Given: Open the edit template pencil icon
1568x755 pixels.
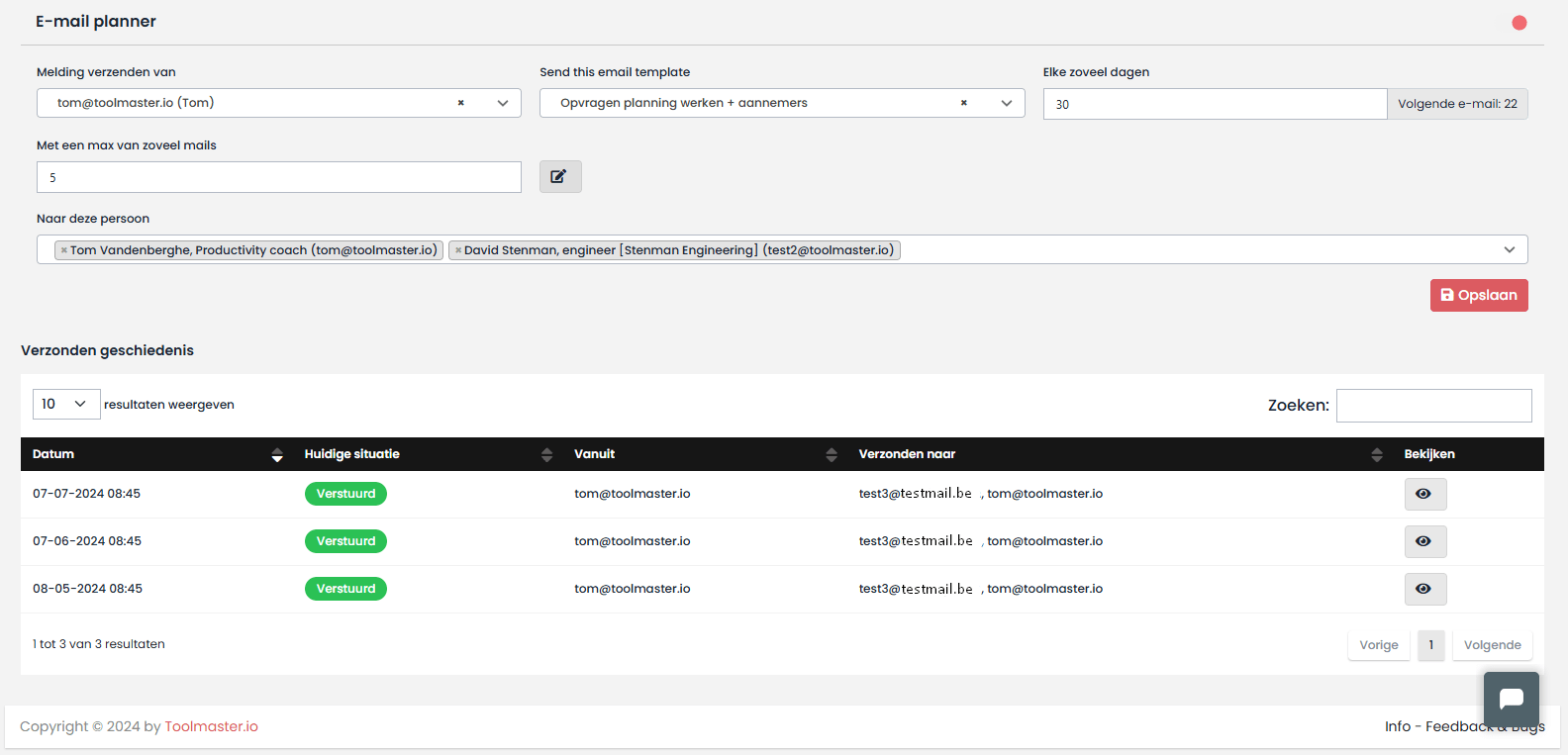Looking at the screenshot, I should 560,176.
